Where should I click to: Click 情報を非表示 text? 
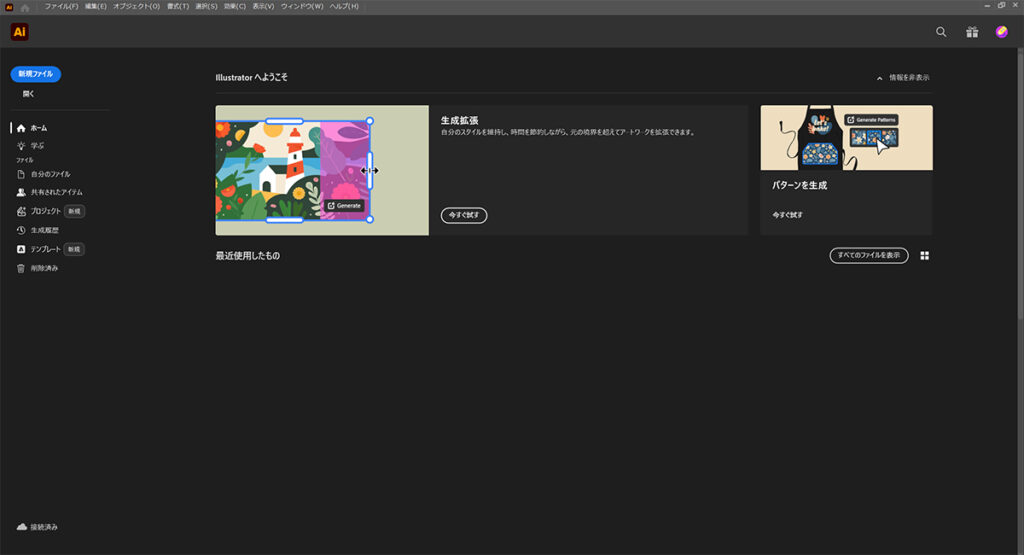[x=909, y=78]
